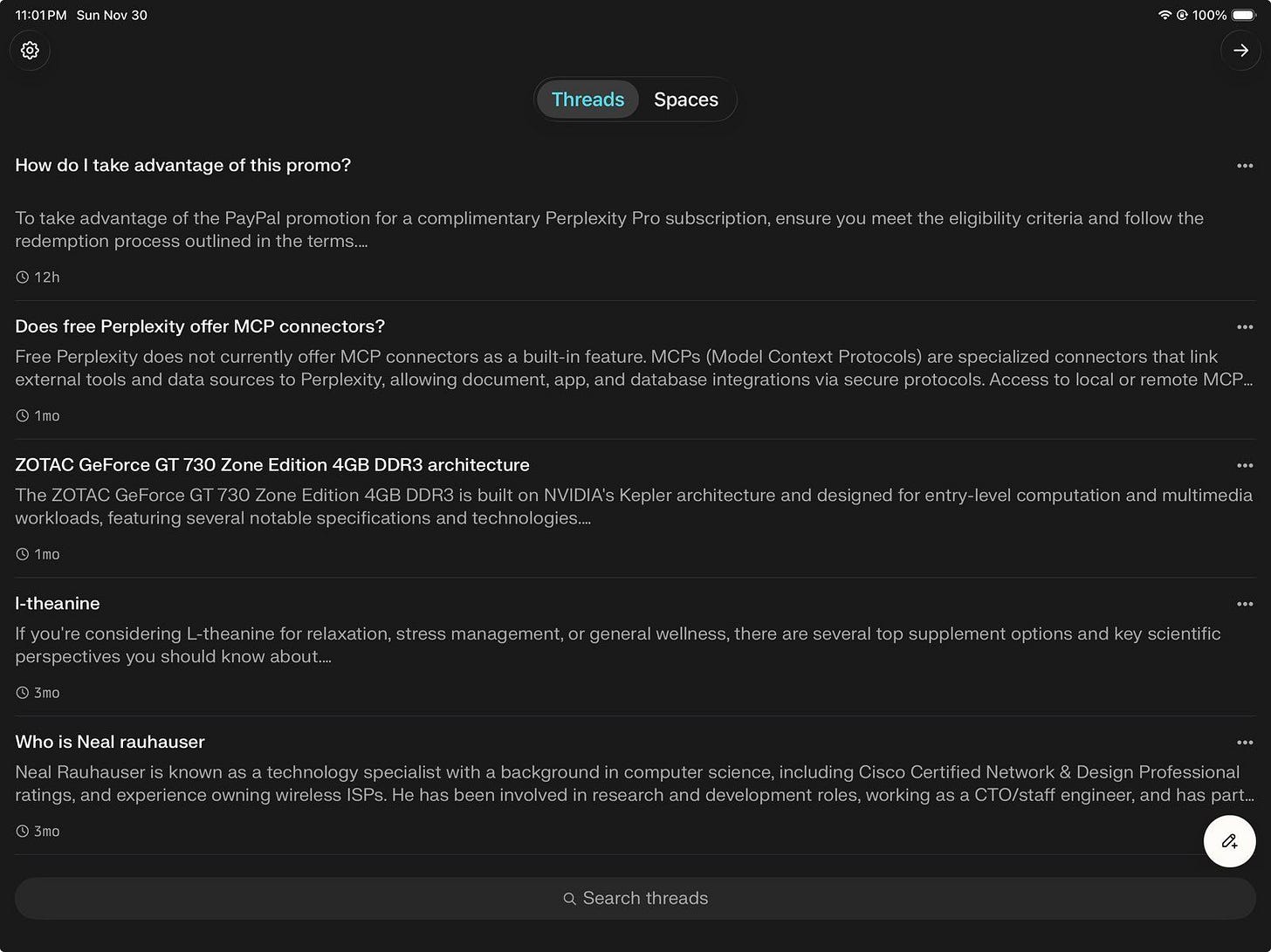The height and width of the screenshot is (952, 1271).
Task: Open options for ZOTAC GeForce thread
Action: coord(1245,466)
